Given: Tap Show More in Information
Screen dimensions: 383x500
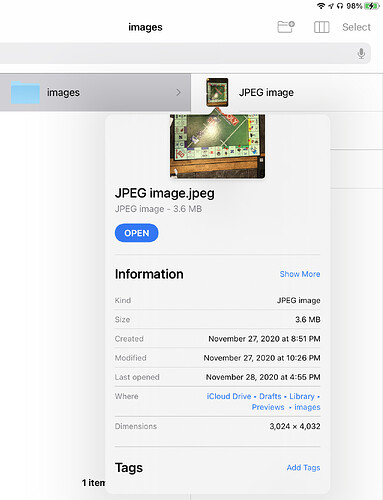Looking at the screenshot, I should [300, 274].
